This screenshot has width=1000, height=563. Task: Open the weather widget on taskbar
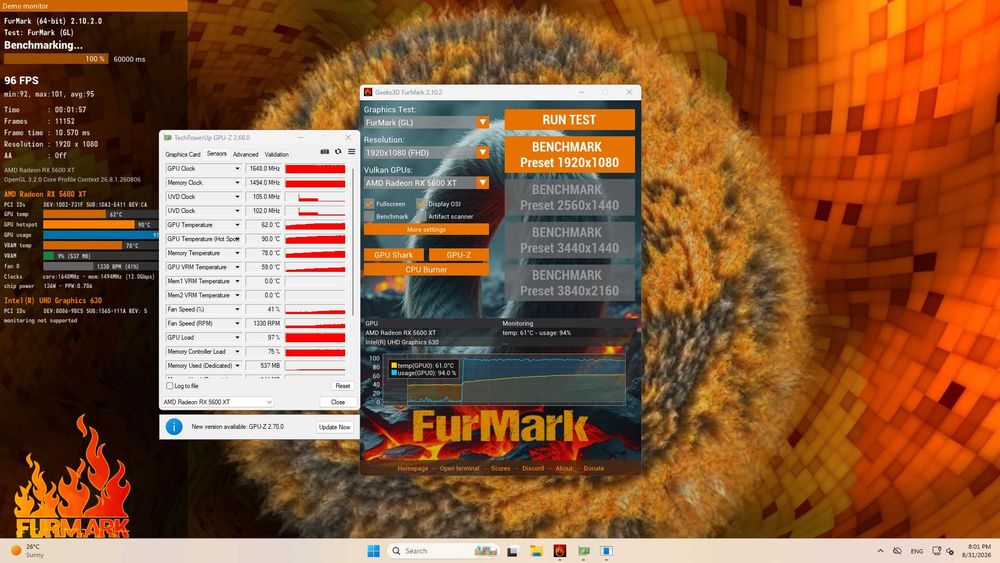click(x=27, y=551)
